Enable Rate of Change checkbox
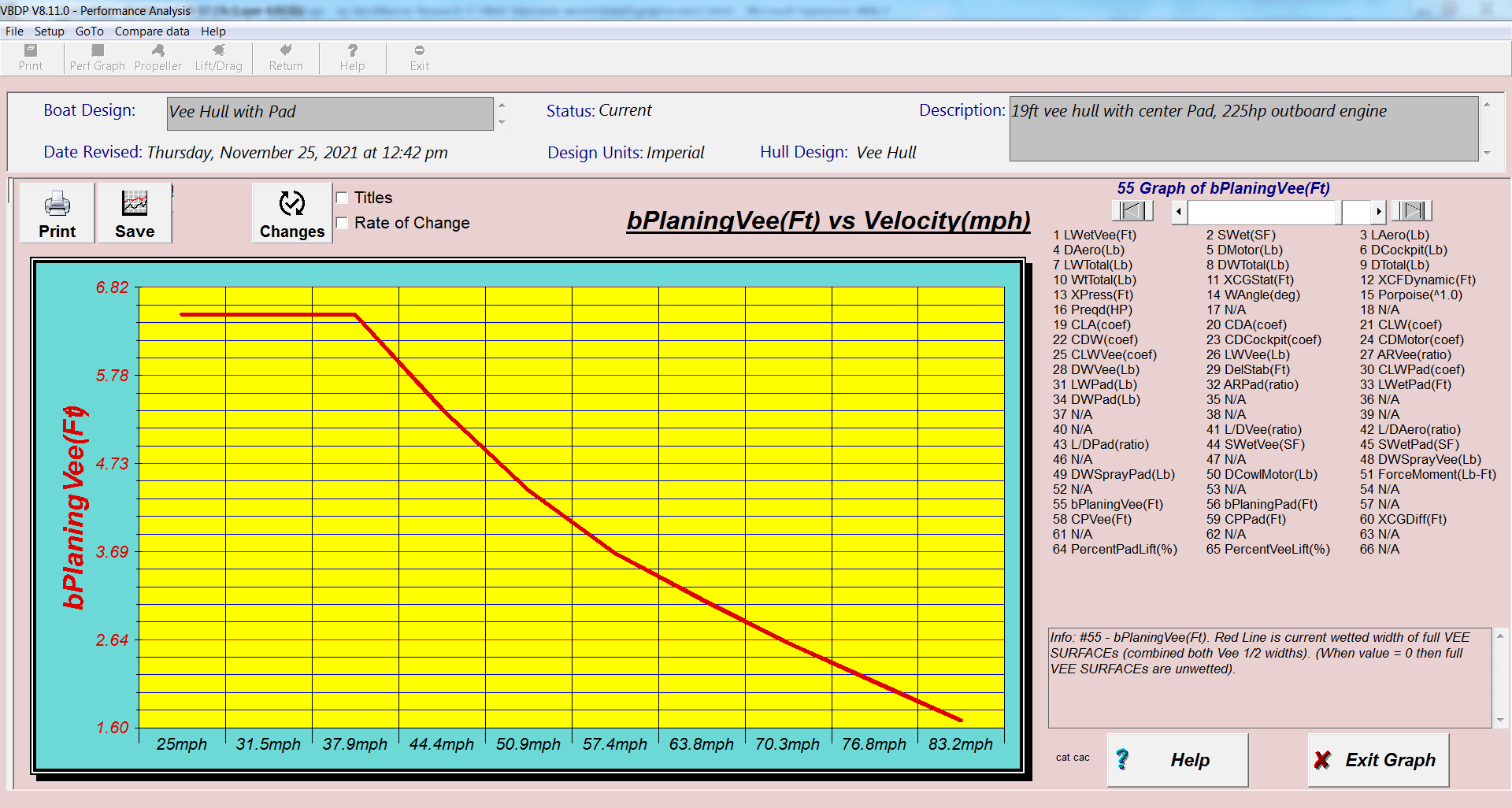 pos(342,223)
